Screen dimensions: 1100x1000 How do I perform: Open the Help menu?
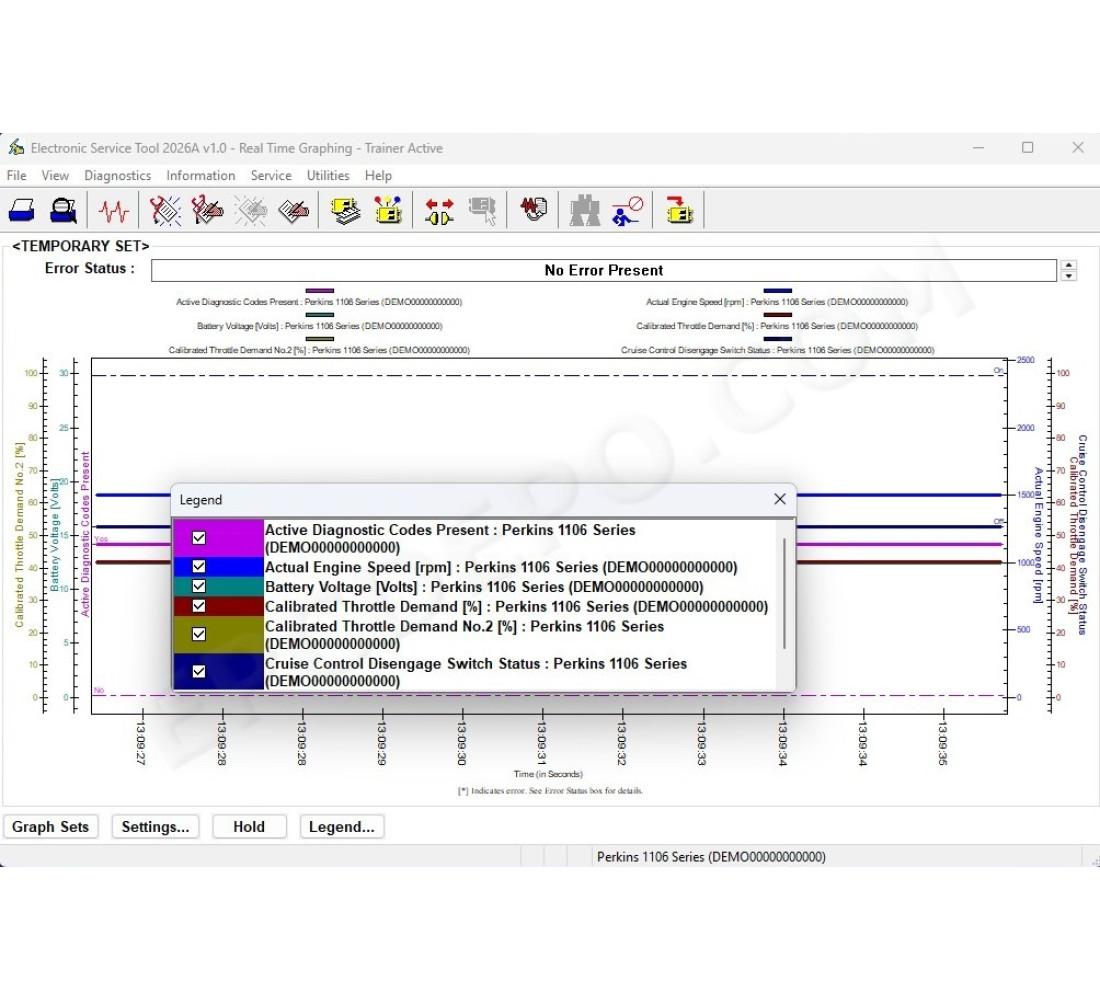pos(378,175)
